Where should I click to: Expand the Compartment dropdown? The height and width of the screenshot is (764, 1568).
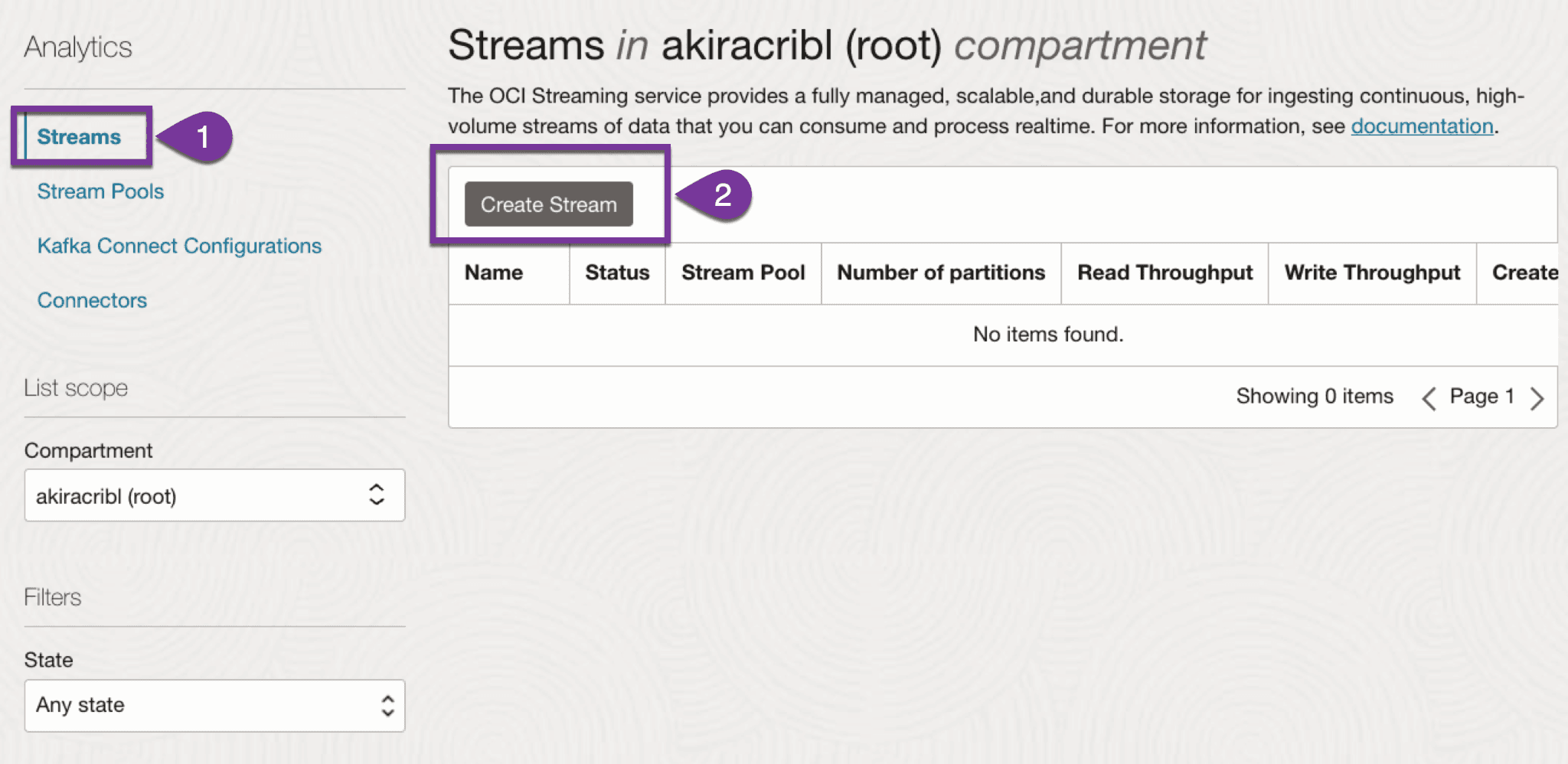tap(214, 496)
